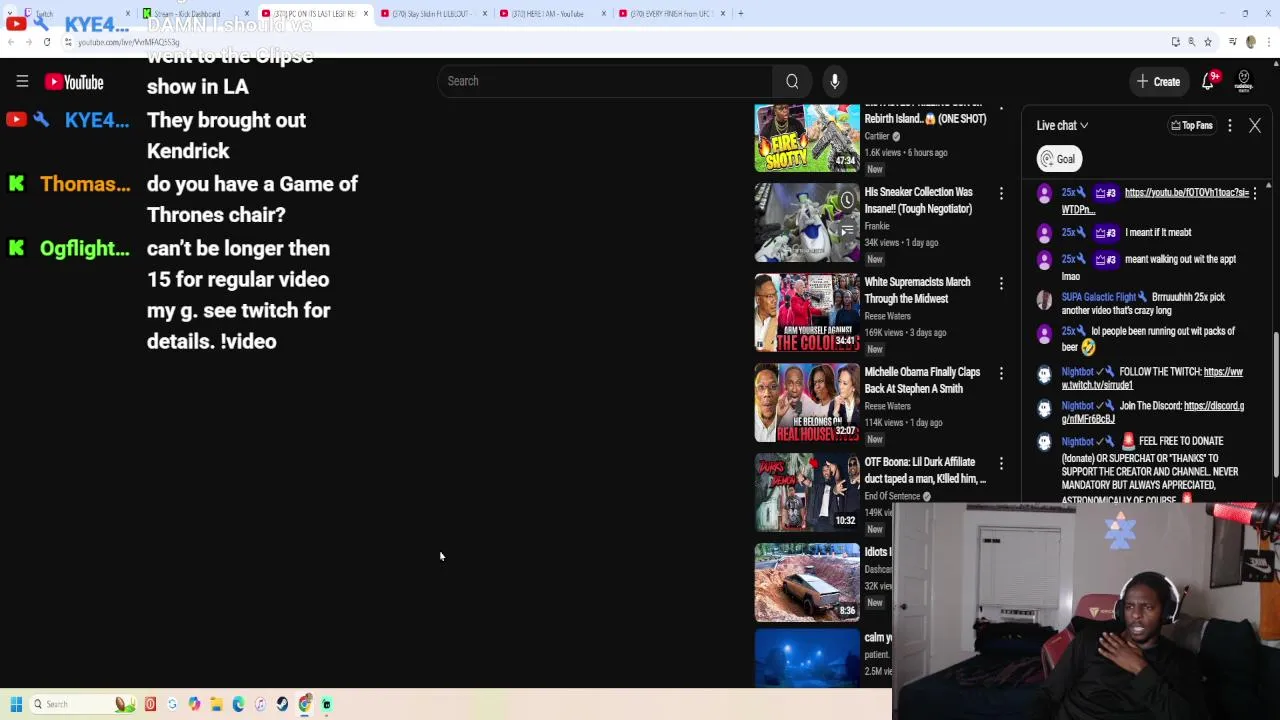This screenshot has width=1280, height=720.
Task: Switch to 'EVERY FINISH from UFC' tab
Action: 671,13
